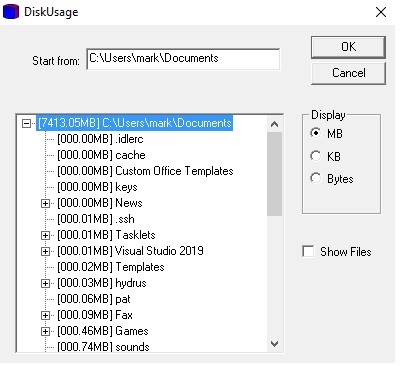The image size is (400, 366).
Task: Click the tree's vertical scrollbar thumb
Action: point(274,174)
